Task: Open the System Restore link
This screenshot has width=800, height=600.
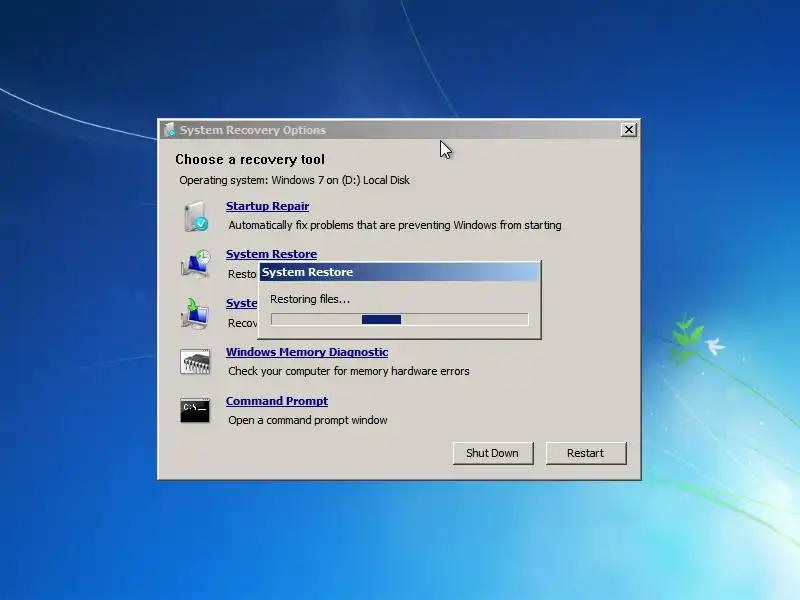Action: (x=271, y=254)
